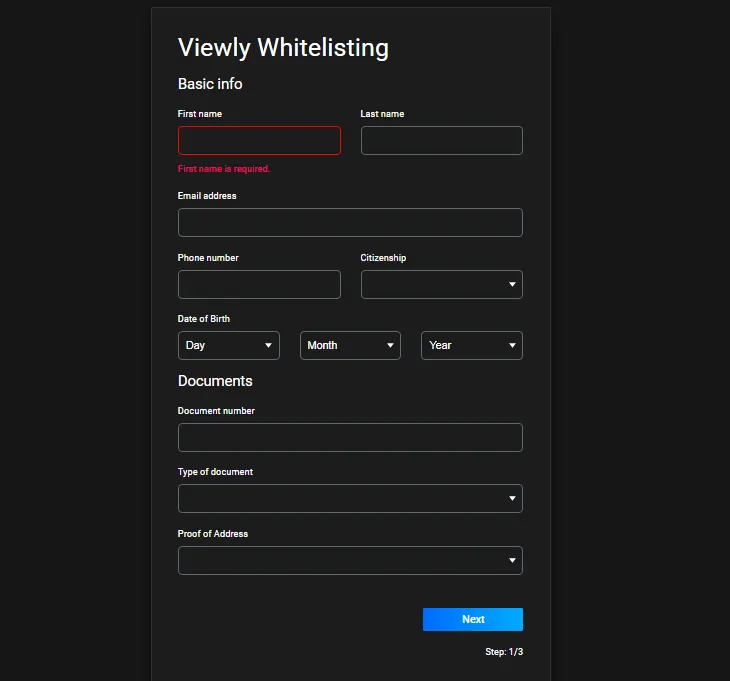Click the 'Type of document' label
This screenshot has width=730, height=681.
215,472
